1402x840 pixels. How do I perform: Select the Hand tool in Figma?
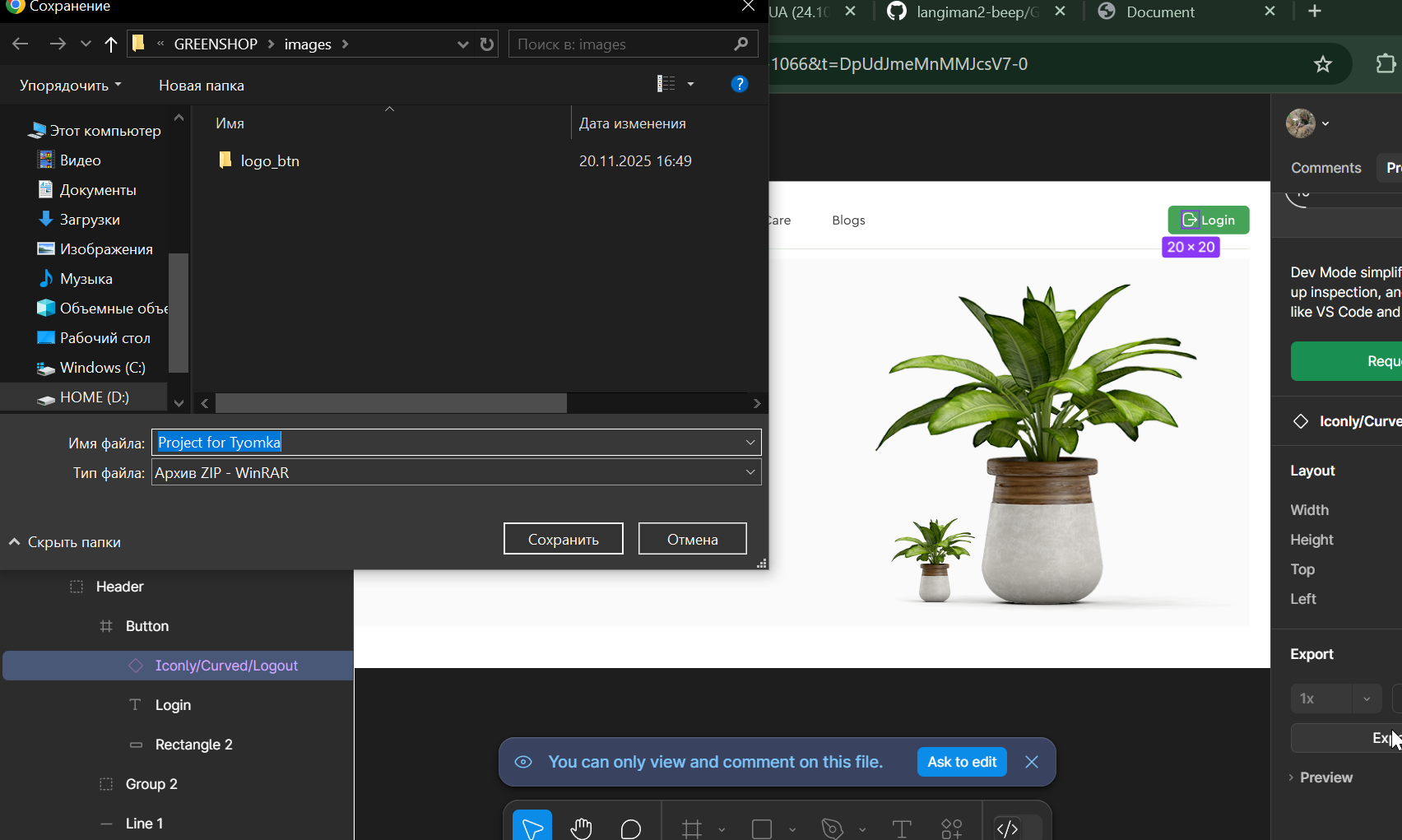click(x=582, y=828)
